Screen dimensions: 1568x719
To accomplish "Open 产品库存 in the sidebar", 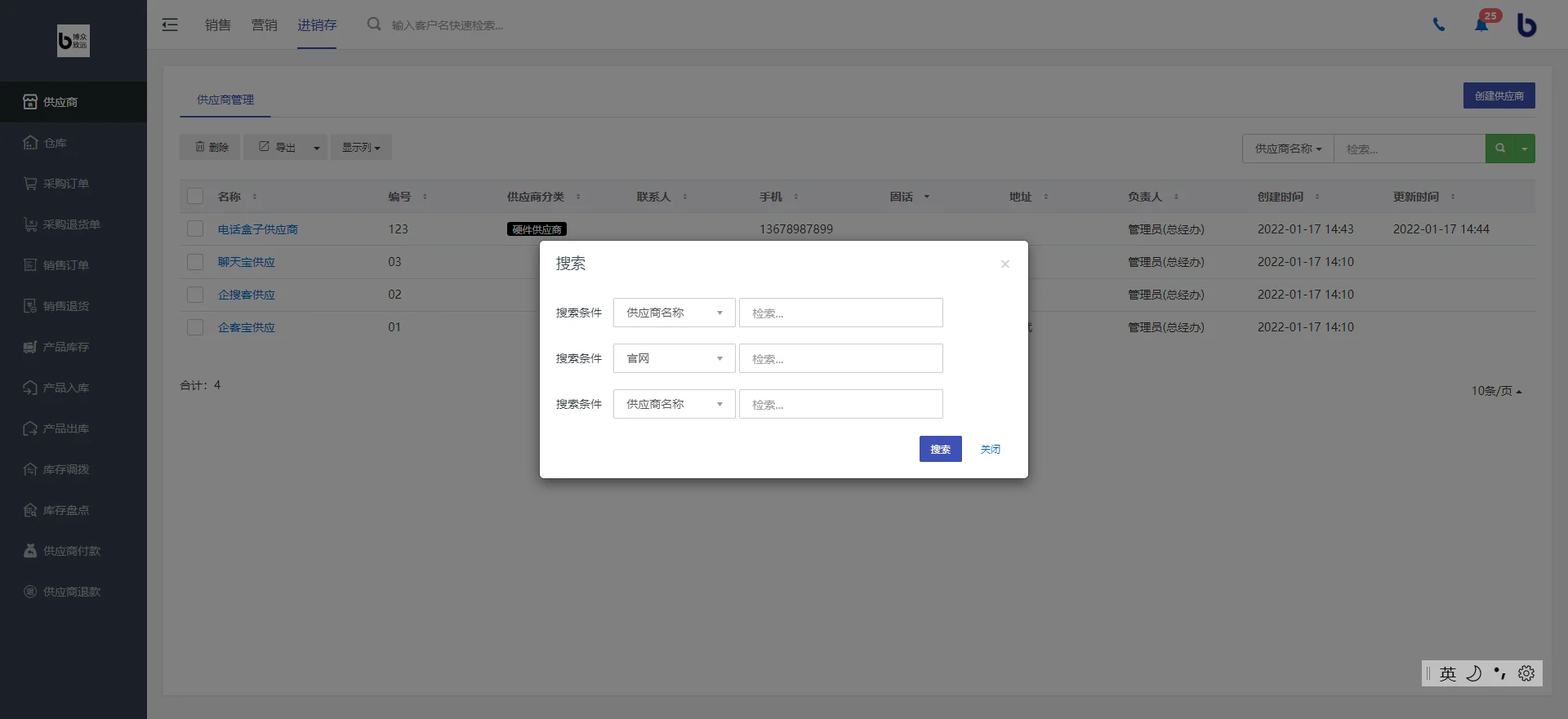I will point(73,347).
